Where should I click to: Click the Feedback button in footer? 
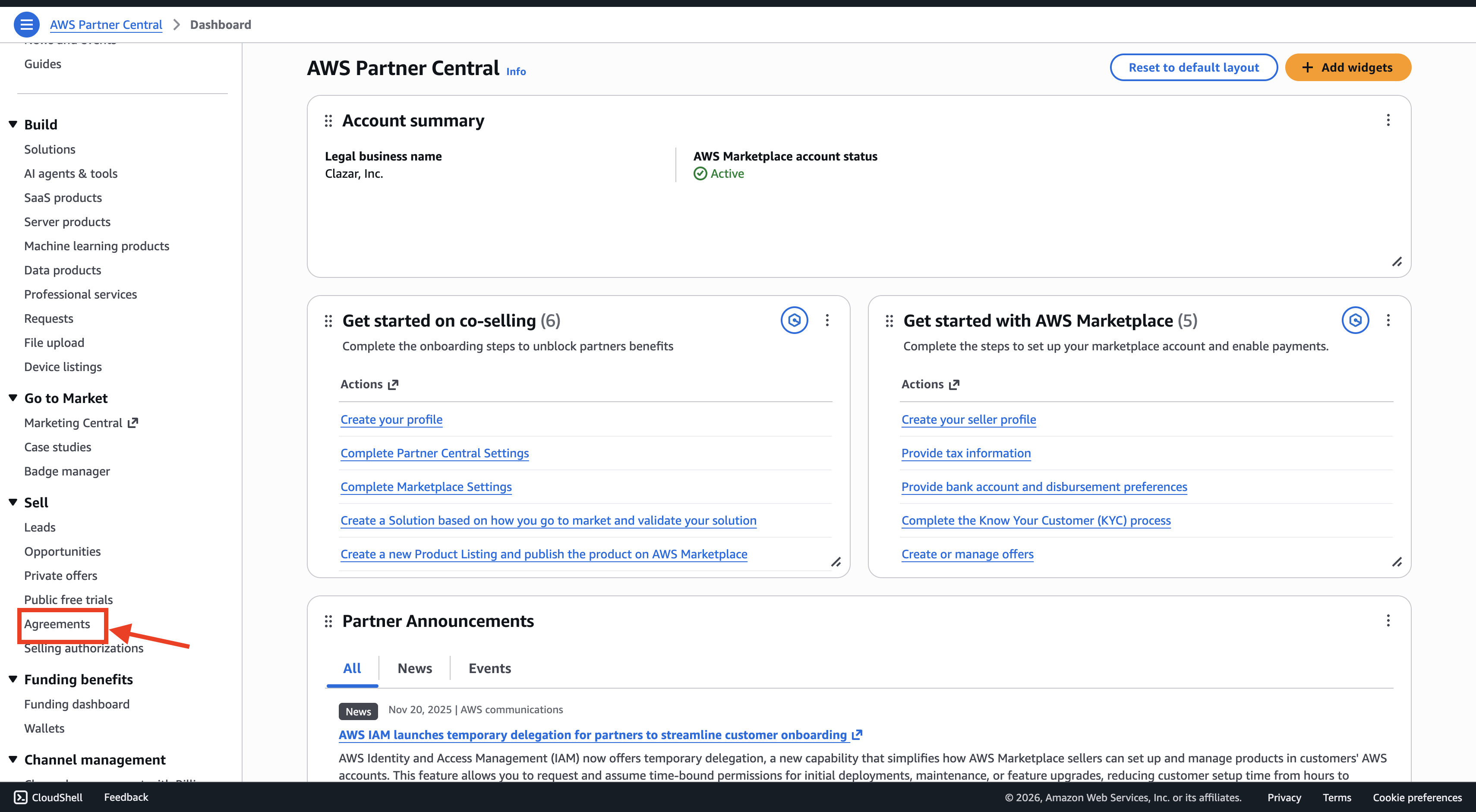pos(126,797)
